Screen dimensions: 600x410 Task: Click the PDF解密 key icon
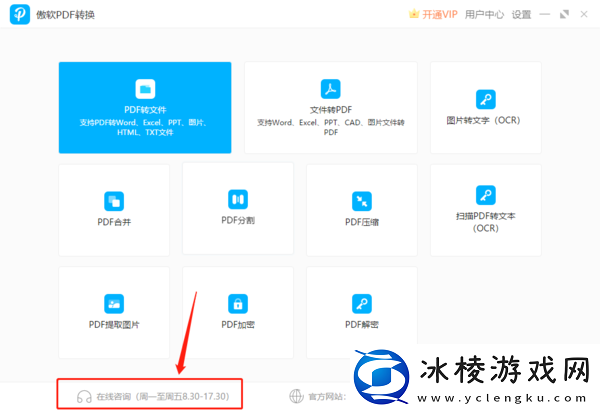coord(362,304)
